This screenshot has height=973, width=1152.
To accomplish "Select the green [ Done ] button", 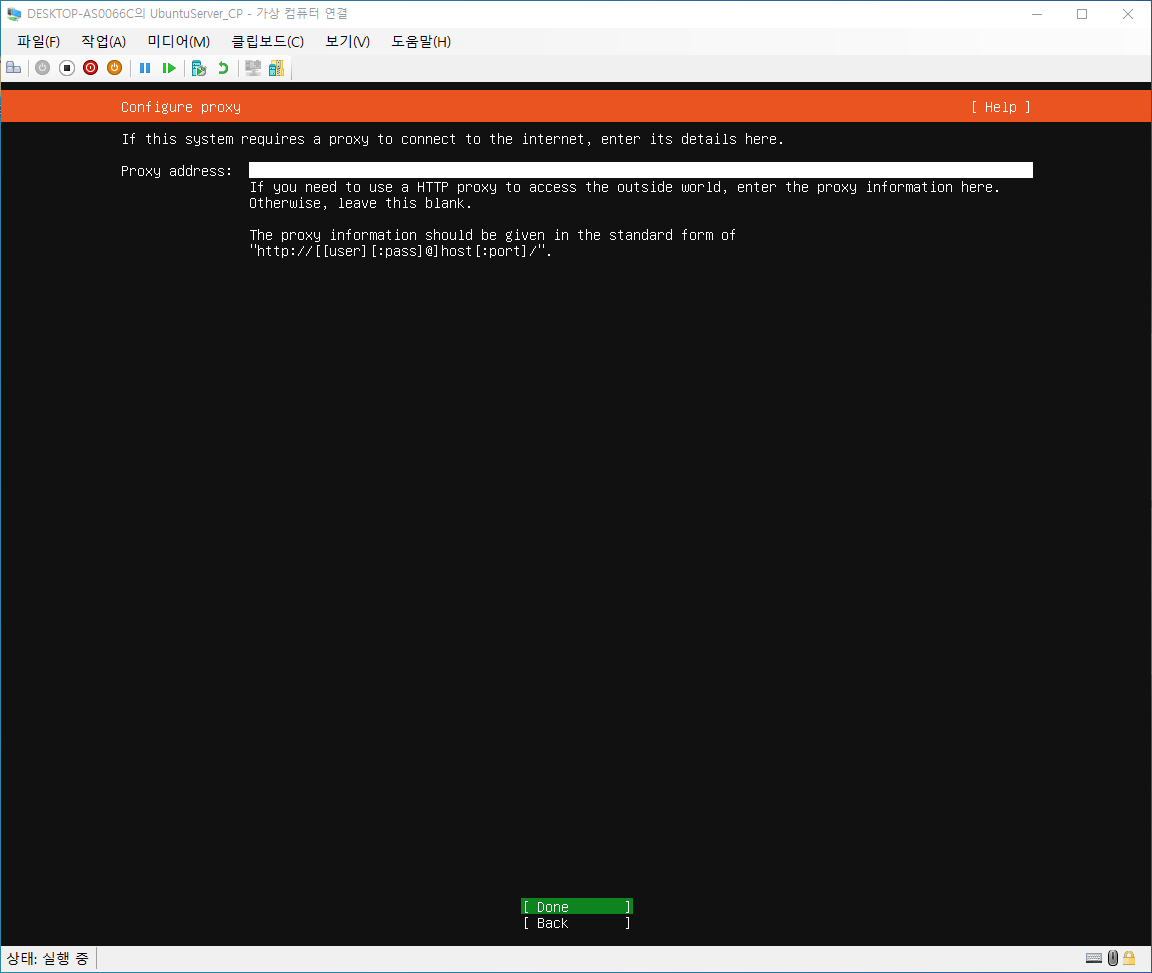I will coord(577,907).
